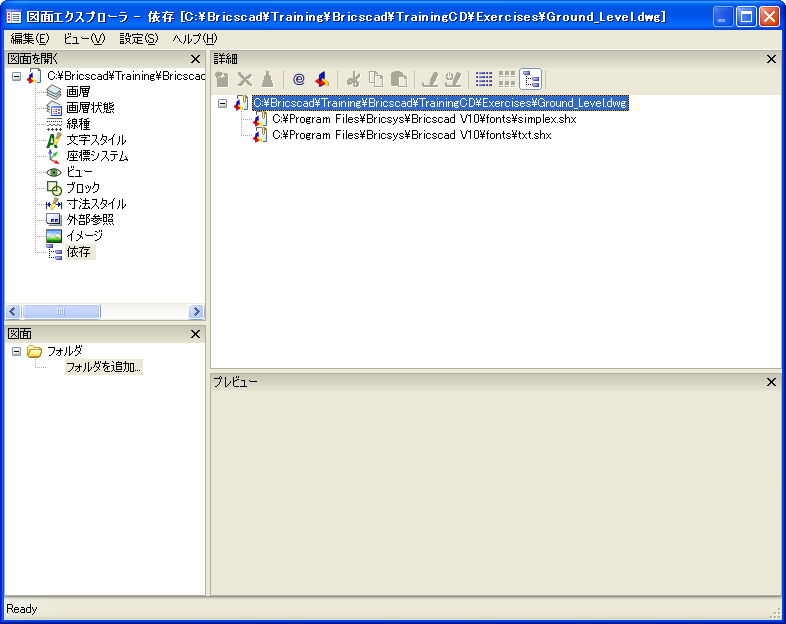The height and width of the screenshot is (624, 786).
Task: Select the simplex.shx dependency row
Action: (424, 119)
